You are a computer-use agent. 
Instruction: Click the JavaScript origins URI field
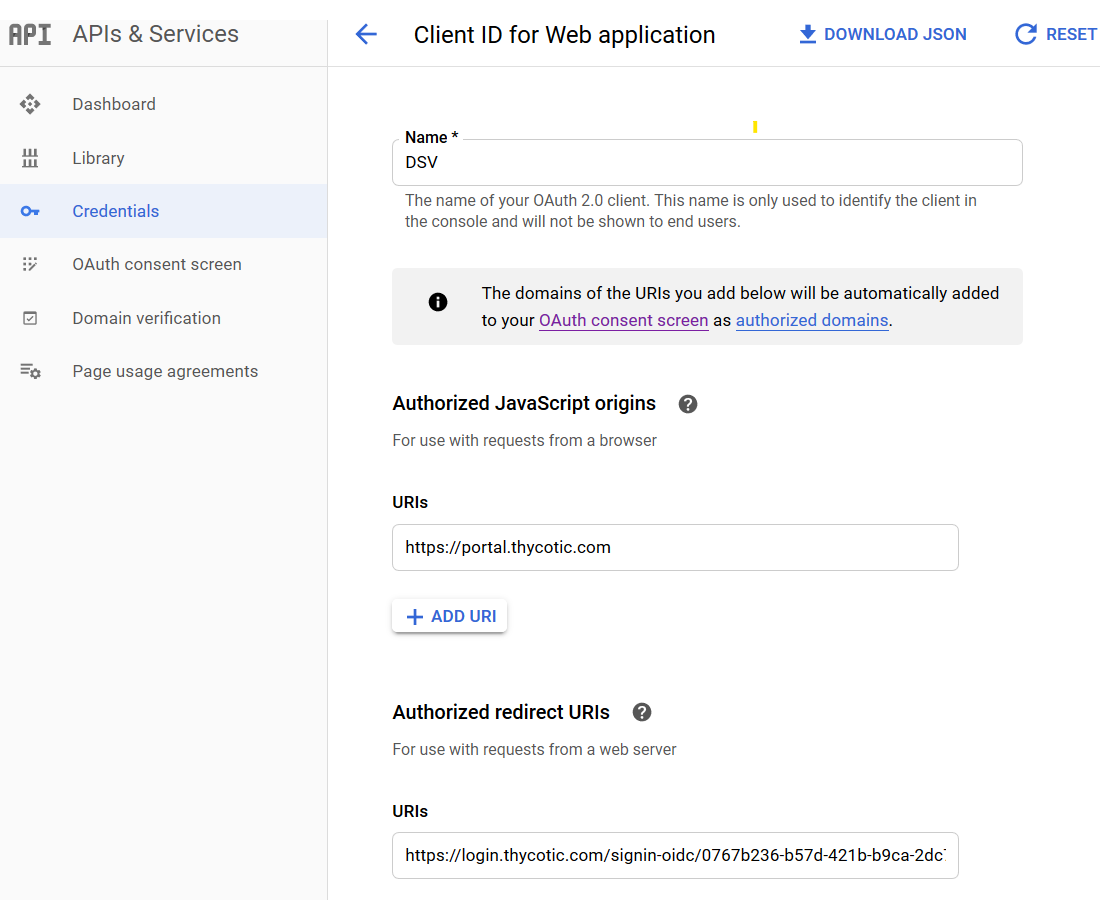click(x=675, y=547)
